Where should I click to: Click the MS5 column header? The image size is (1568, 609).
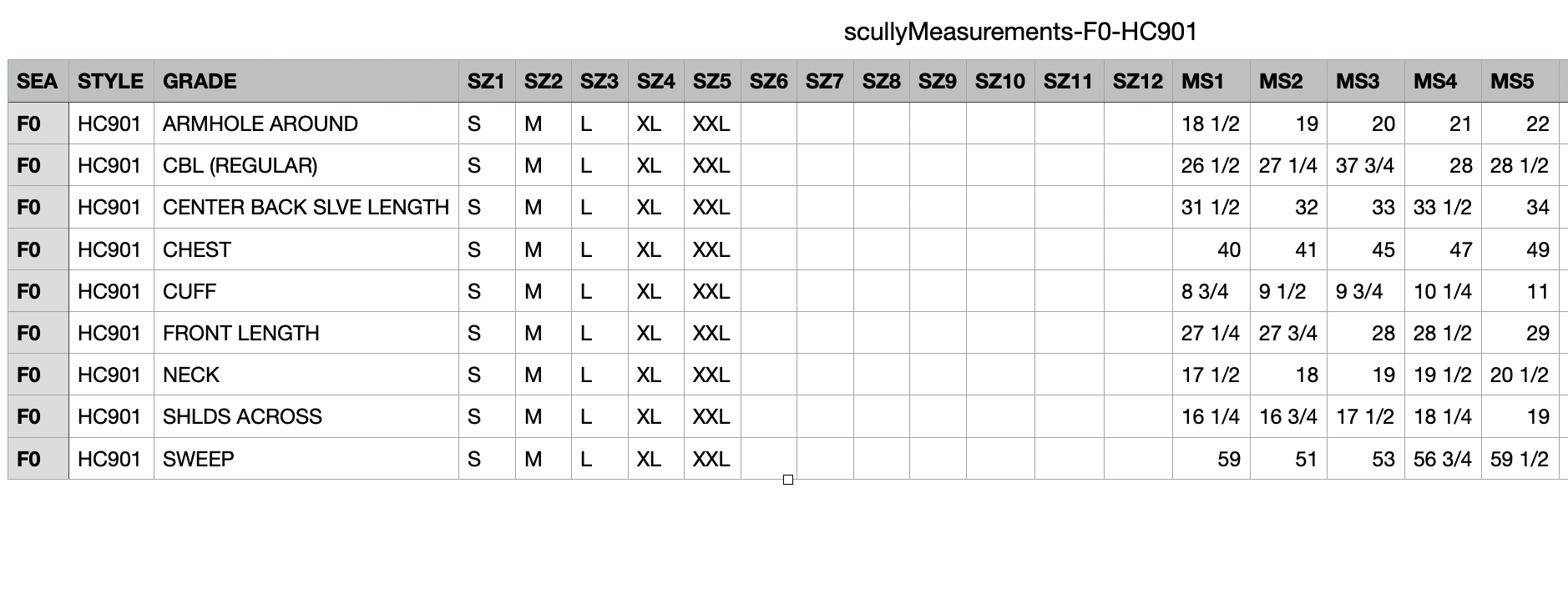[x=1520, y=81]
